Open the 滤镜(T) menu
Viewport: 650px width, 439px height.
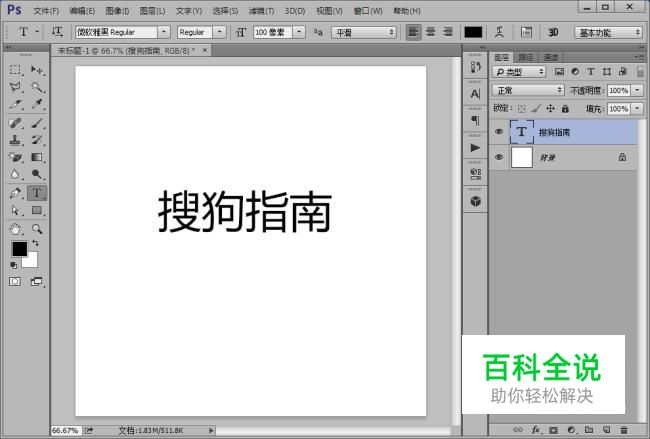click(x=261, y=11)
